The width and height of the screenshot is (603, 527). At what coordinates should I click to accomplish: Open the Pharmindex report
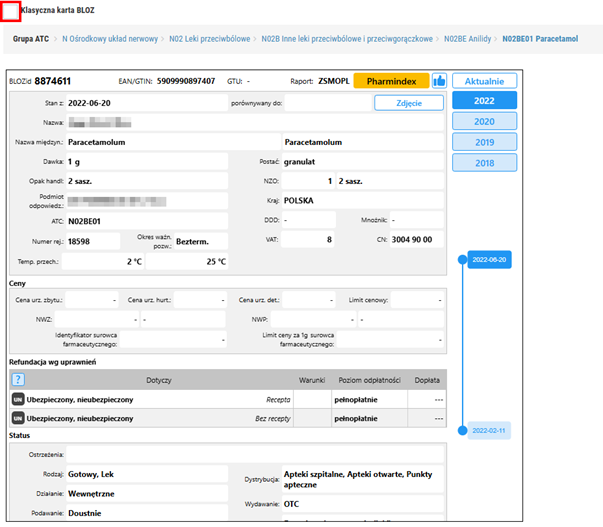[390, 81]
